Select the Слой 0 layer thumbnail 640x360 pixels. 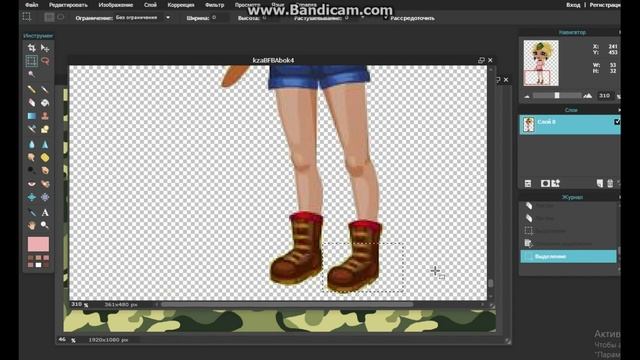[529, 124]
